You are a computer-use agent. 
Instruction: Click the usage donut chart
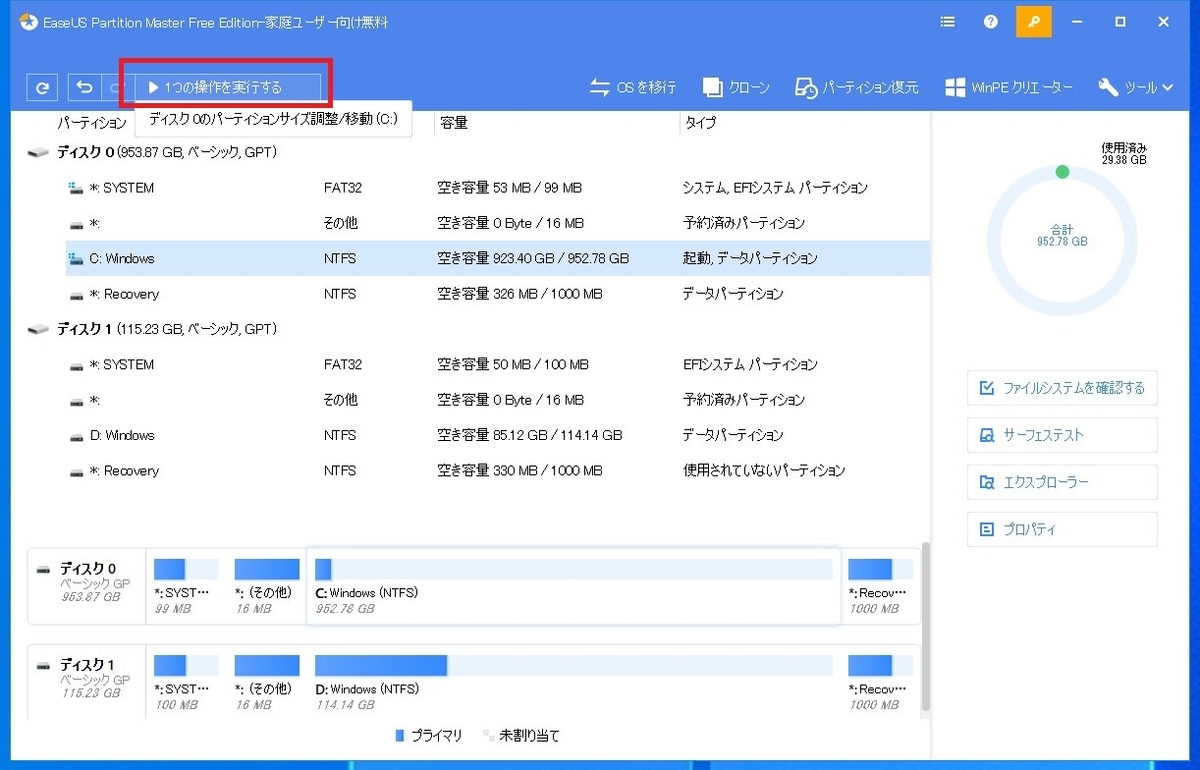click(x=1062, y=241)
